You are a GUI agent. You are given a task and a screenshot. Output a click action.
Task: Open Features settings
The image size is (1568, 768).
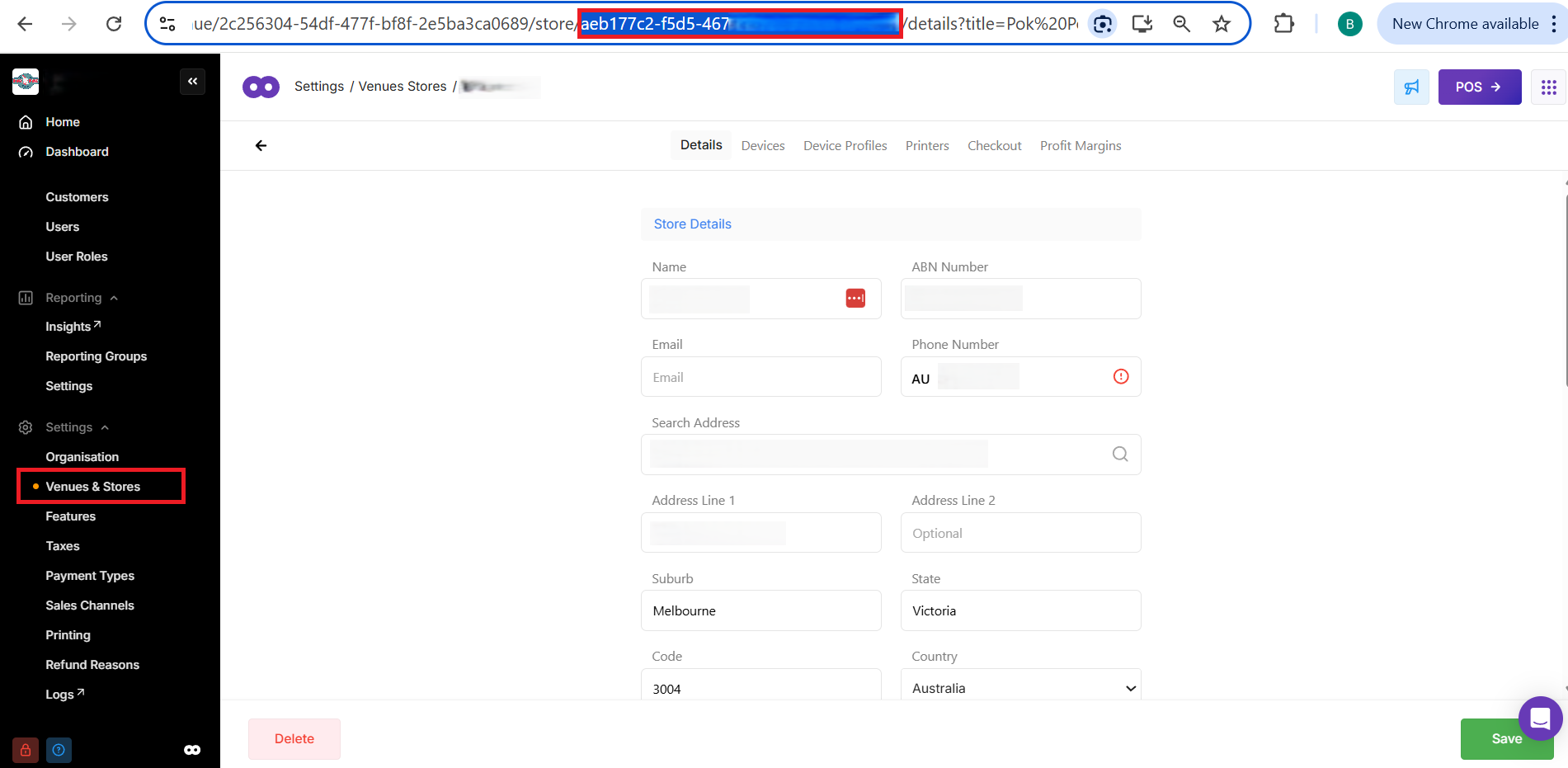coord(71,516)
